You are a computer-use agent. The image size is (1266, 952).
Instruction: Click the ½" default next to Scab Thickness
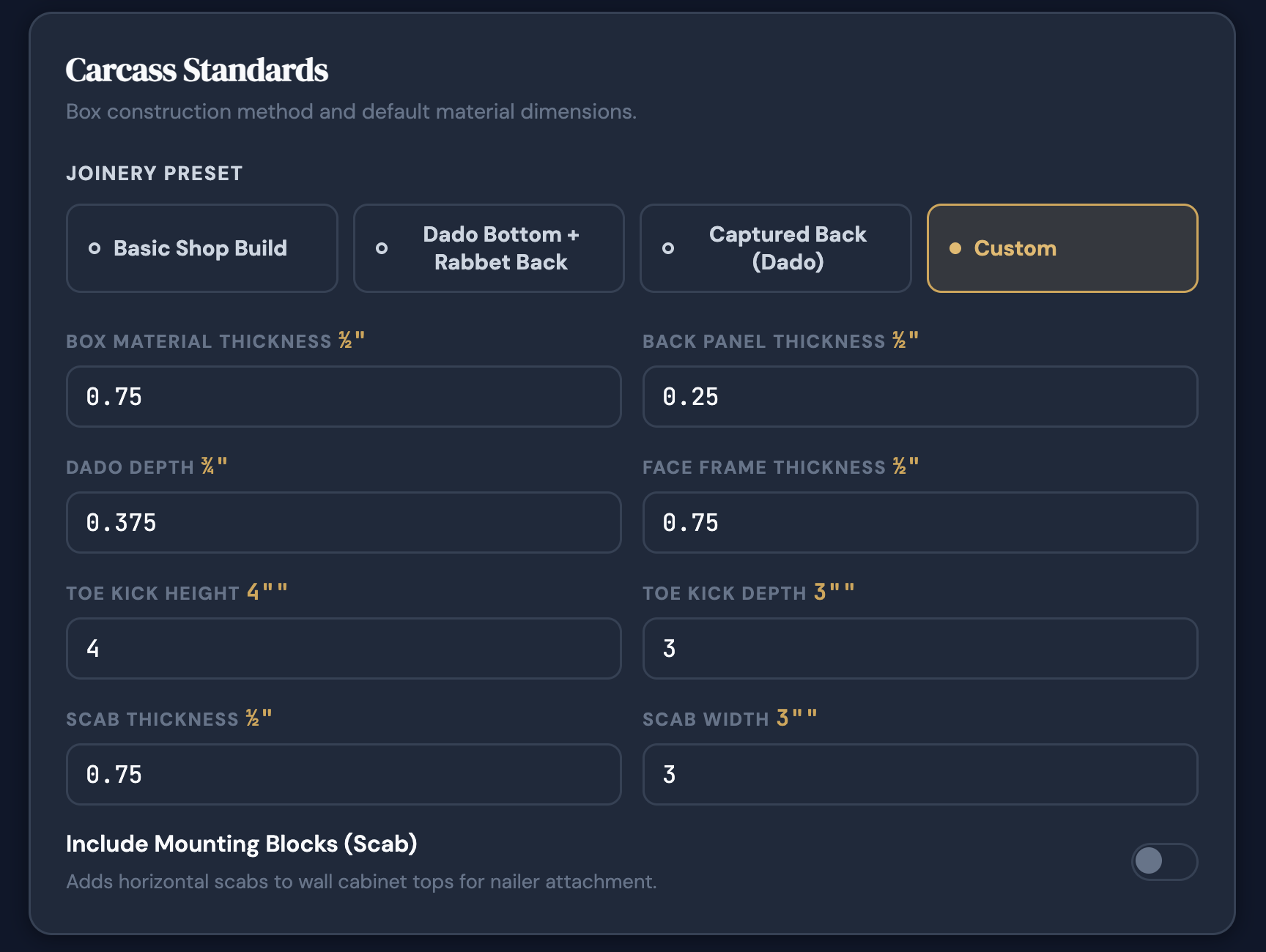tap(258, 718)
